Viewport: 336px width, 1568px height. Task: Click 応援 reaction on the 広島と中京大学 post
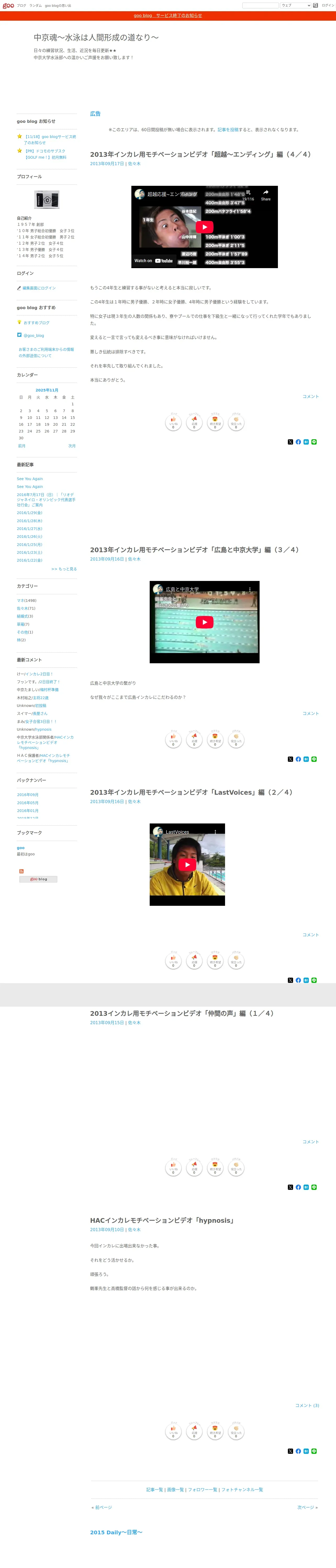click(194, 740)
